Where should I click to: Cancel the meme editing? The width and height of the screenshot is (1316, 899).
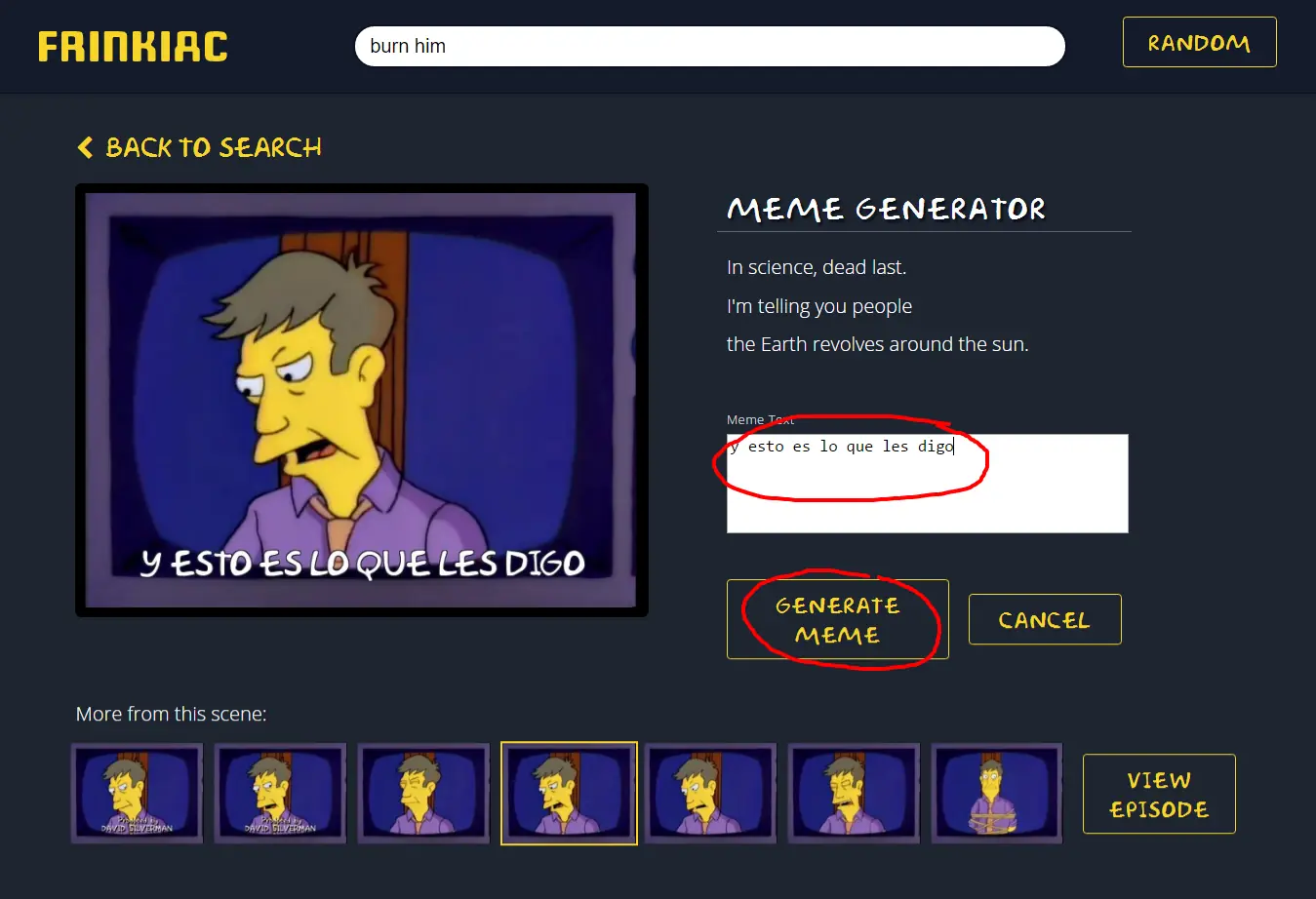click(x=1044, y=619)
